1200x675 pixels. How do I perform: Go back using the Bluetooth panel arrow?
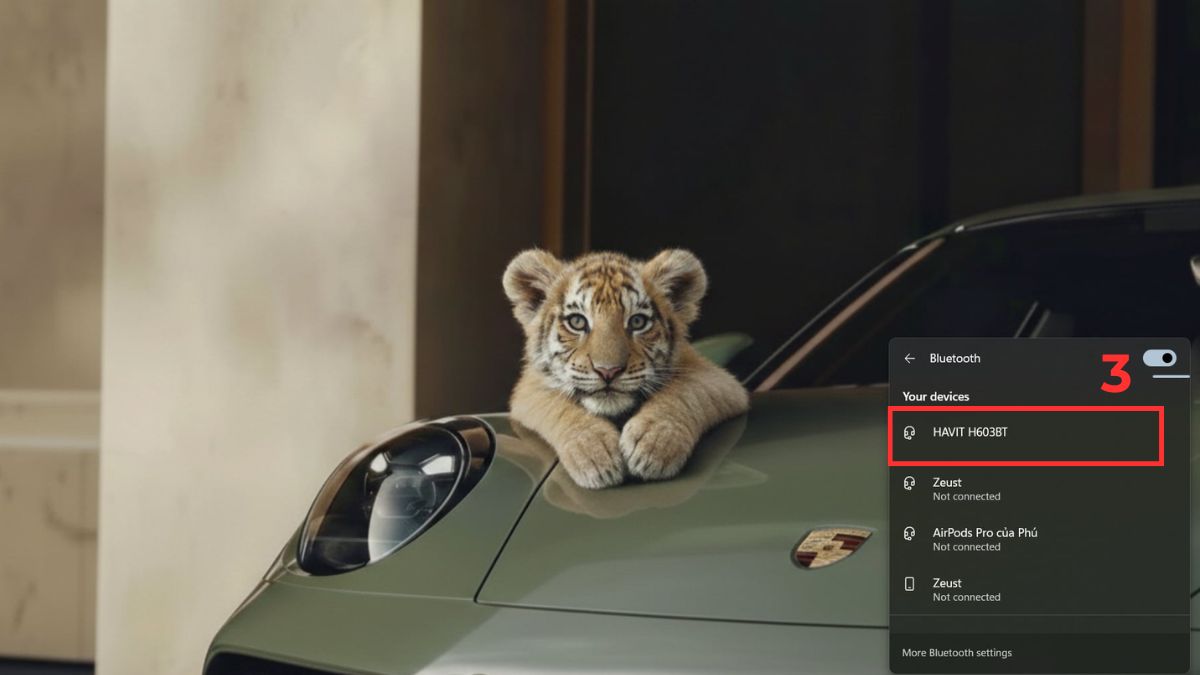click(x=909, y=358)
